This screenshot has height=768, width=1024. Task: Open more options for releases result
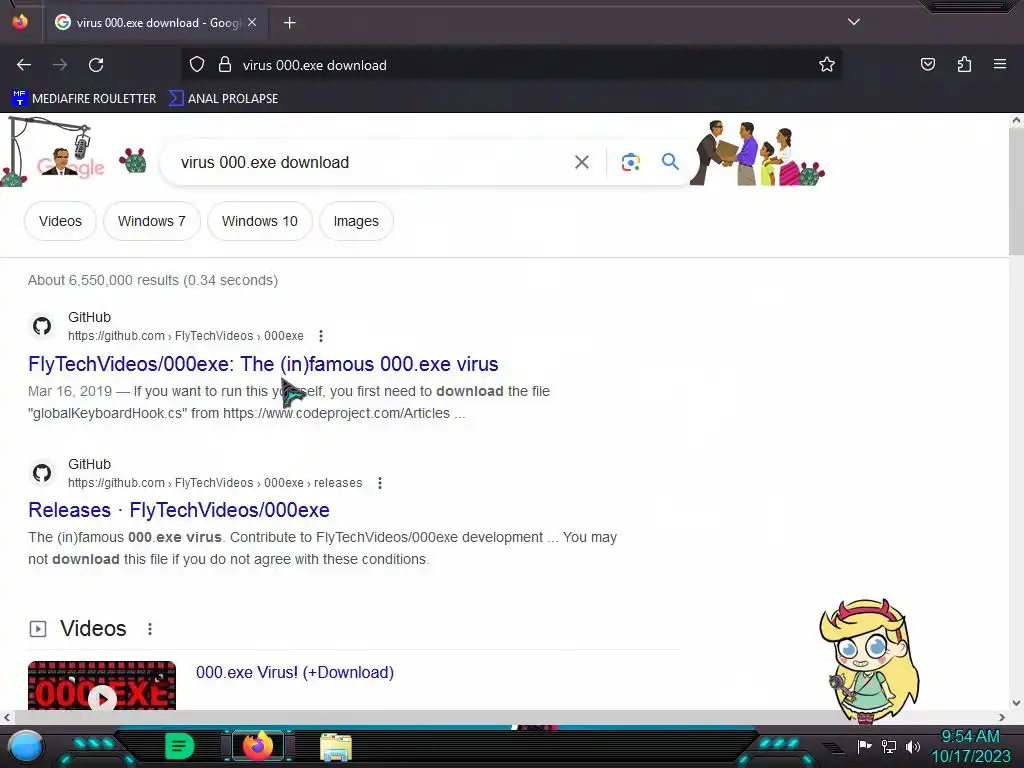tap(379, 483)
